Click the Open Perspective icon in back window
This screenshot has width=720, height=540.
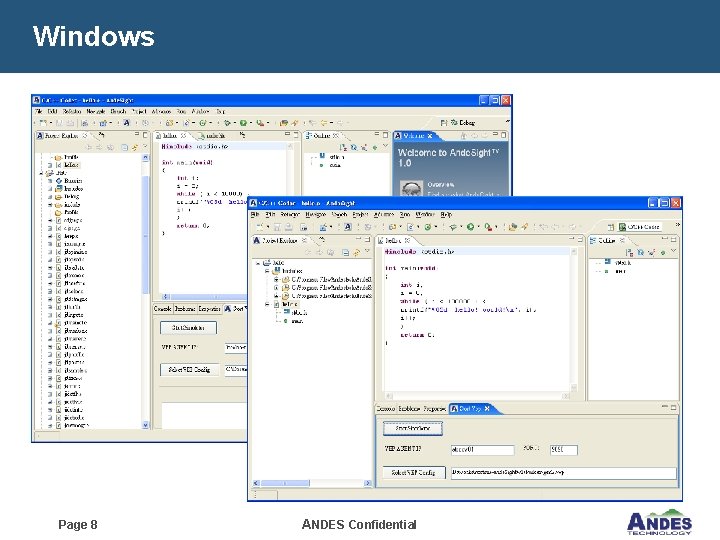pos(444,123)
